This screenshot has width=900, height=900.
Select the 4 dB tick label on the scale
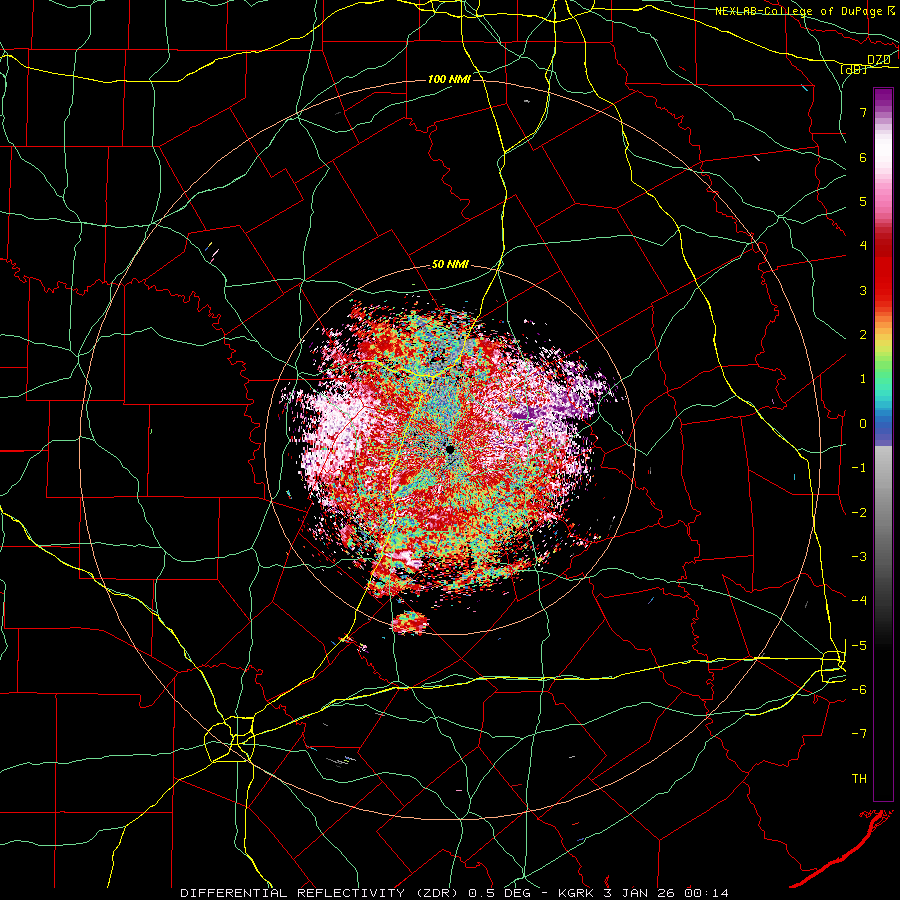coord(863,246)
